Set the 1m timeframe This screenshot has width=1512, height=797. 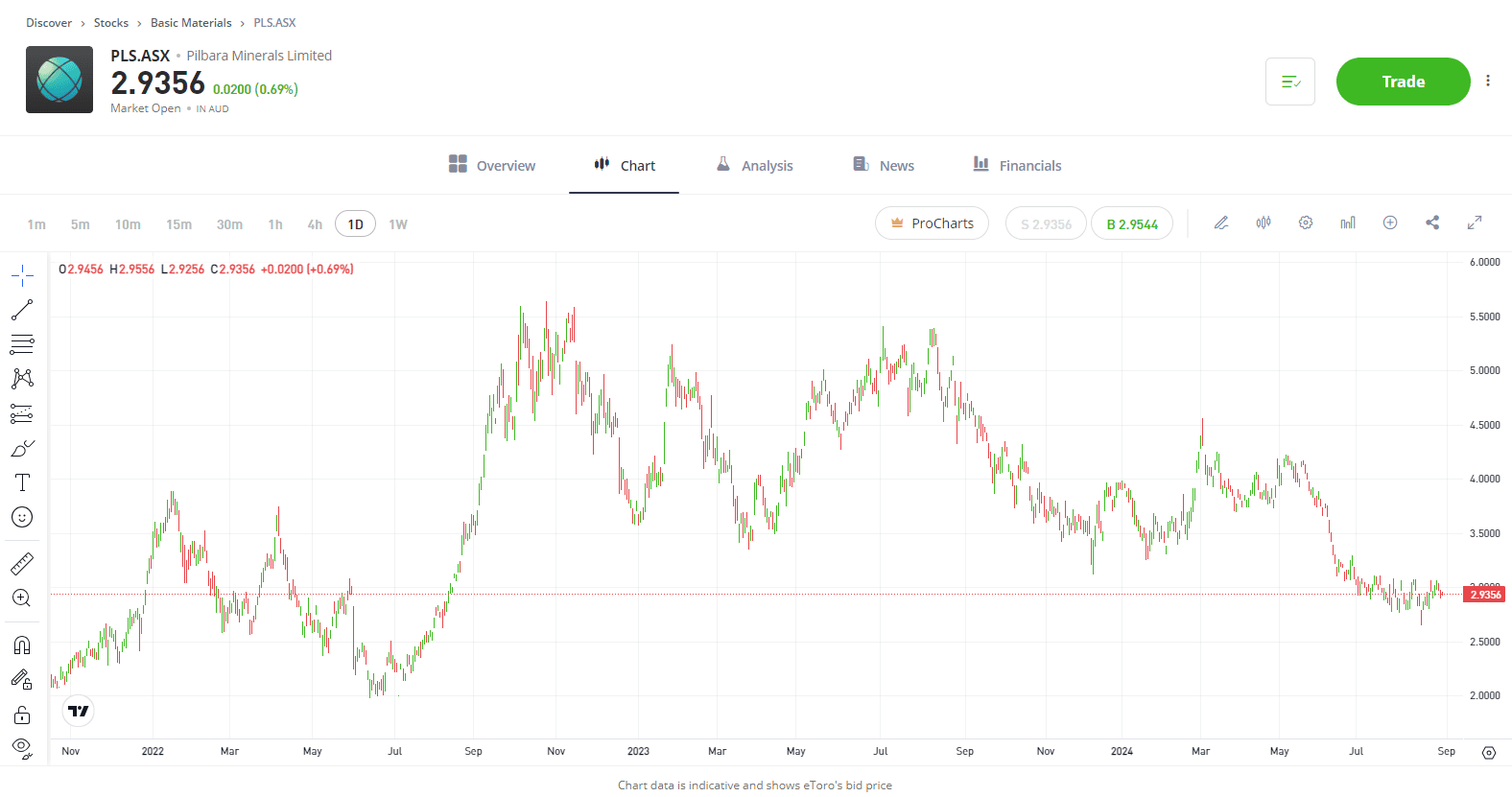pyautogui.click(x=36, y=224)
